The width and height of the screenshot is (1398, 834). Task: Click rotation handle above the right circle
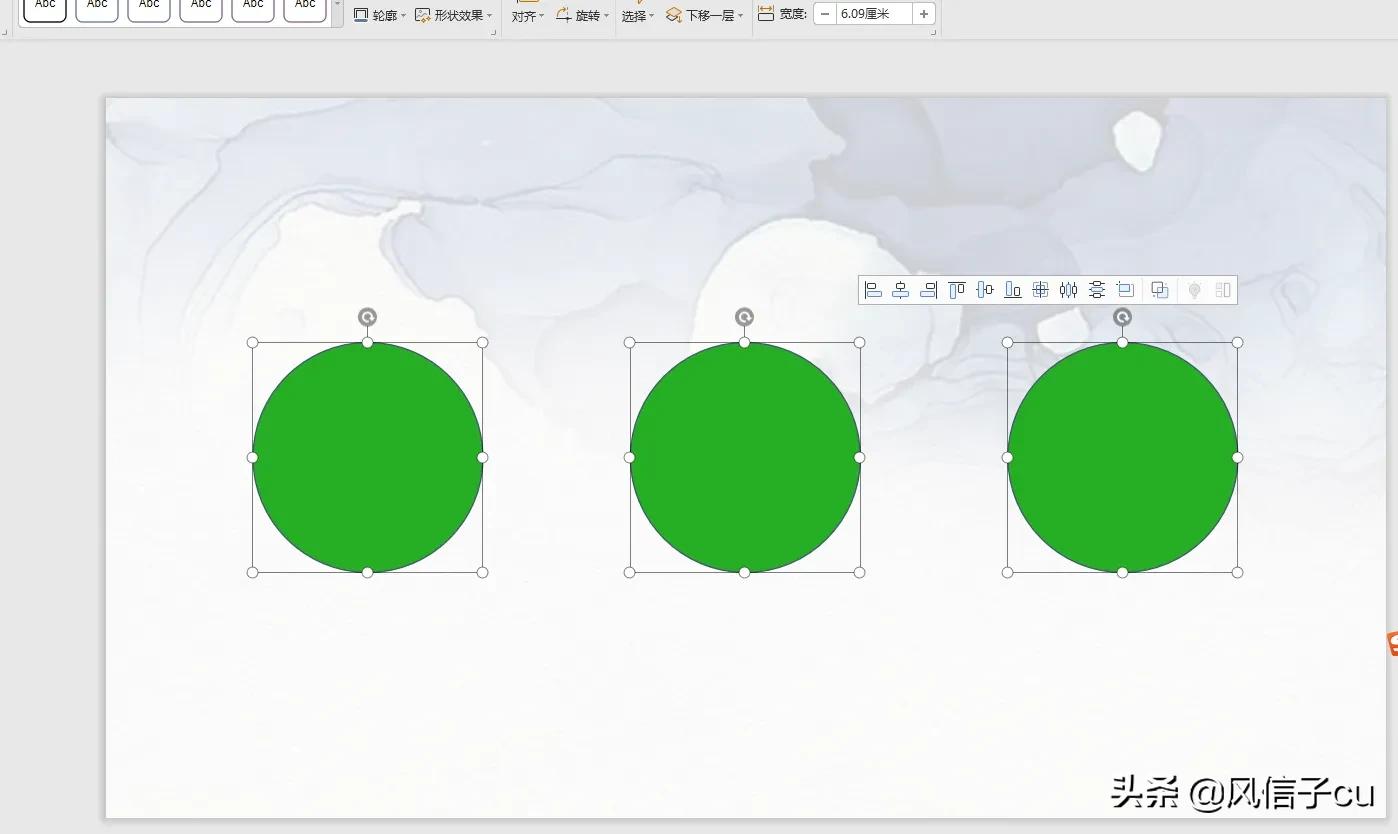(x=1122, y=317)
